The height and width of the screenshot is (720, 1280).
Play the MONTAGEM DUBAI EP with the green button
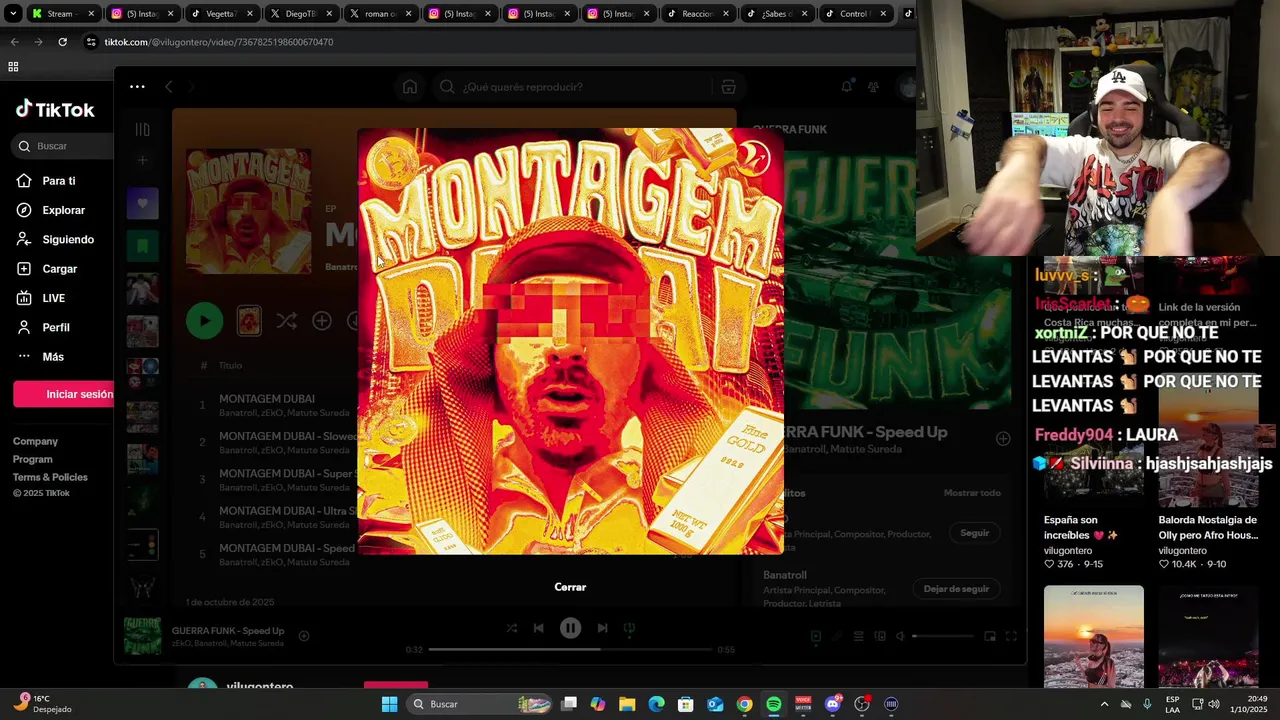point(204,321)
